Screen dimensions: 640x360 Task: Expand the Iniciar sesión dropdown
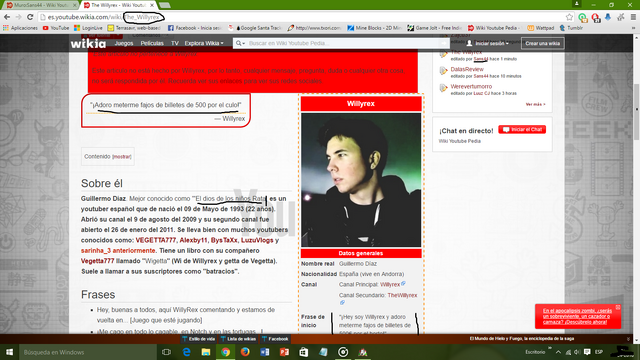(x=488, y=43)
